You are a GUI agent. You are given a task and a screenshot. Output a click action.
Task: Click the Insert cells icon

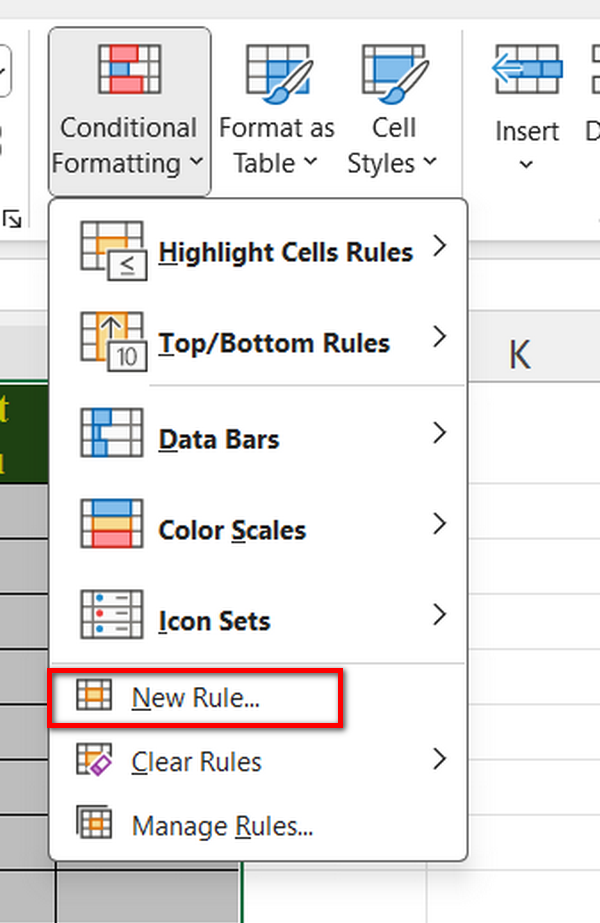[526, 70]
